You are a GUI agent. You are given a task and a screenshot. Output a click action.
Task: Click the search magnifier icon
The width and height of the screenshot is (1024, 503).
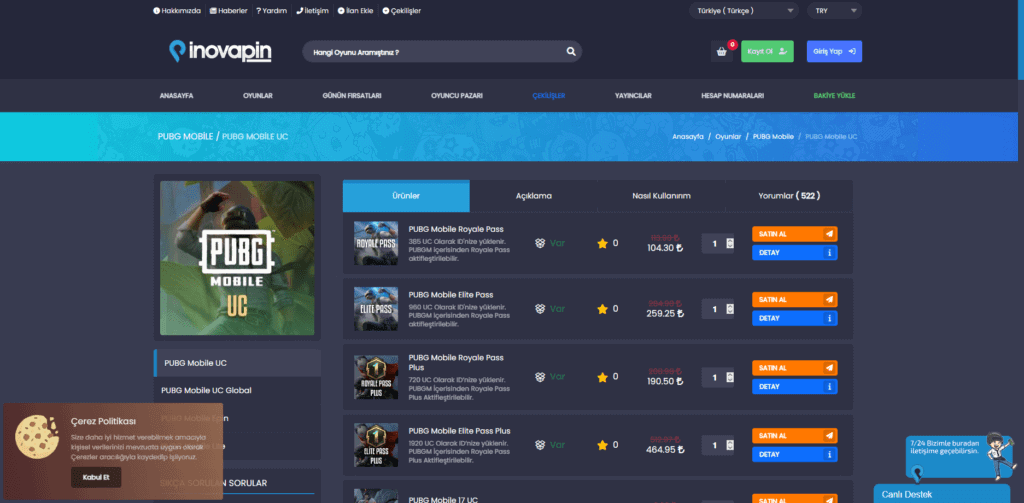pyautogui.click(x=571, y=52)
